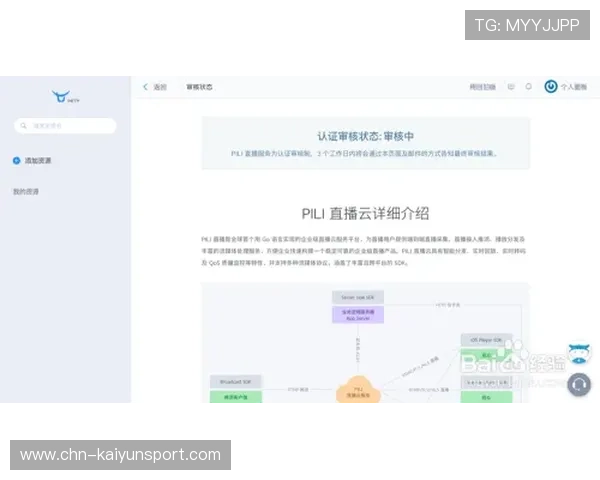Click the iOS Player SDK box in diagram
This screenshot has height=480, width=600.
(486, 340)
